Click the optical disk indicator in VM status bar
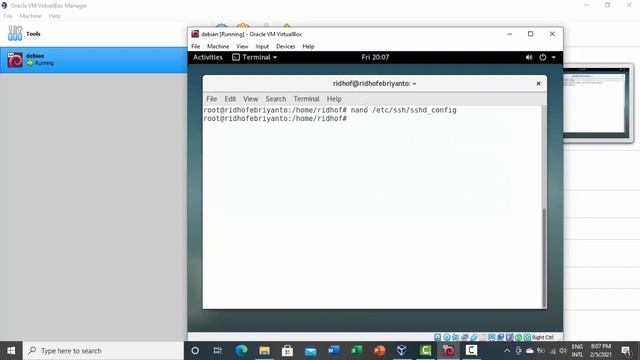The image size is (640, 360). click(447, 337)
